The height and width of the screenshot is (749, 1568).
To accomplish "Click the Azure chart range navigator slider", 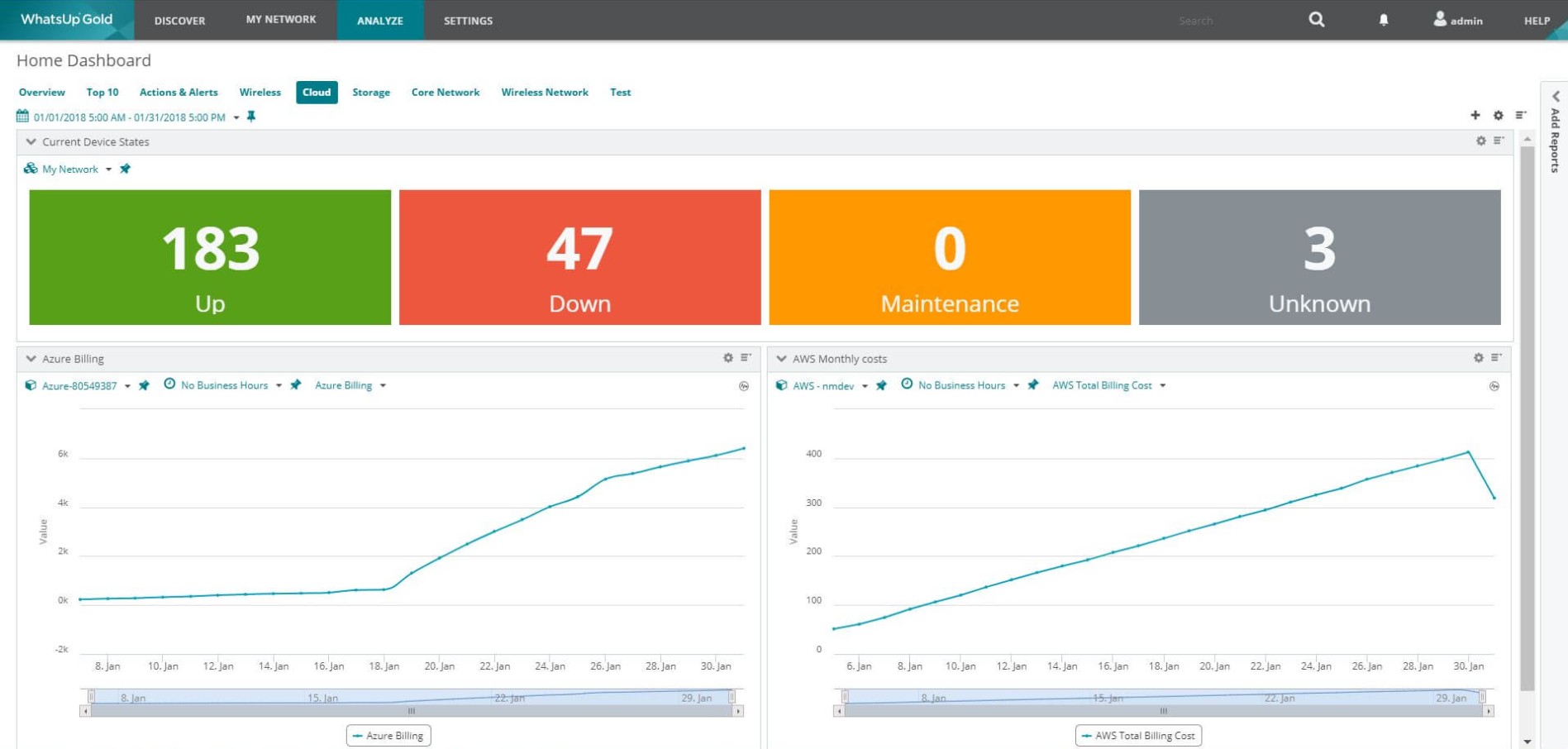I will (411, 697).
